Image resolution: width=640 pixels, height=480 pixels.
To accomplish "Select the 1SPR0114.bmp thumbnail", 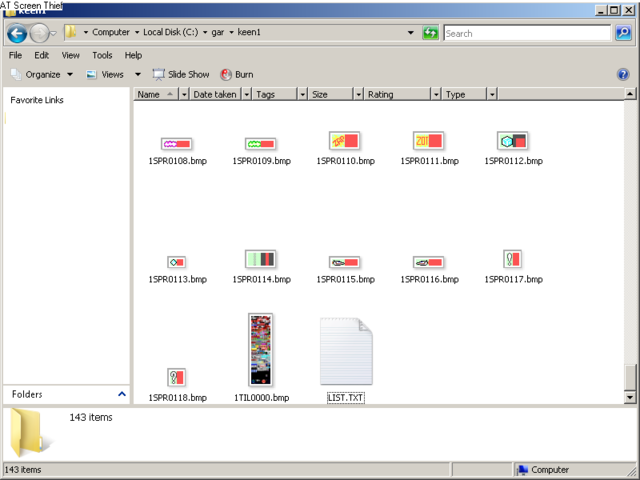I will coord(261,260).
